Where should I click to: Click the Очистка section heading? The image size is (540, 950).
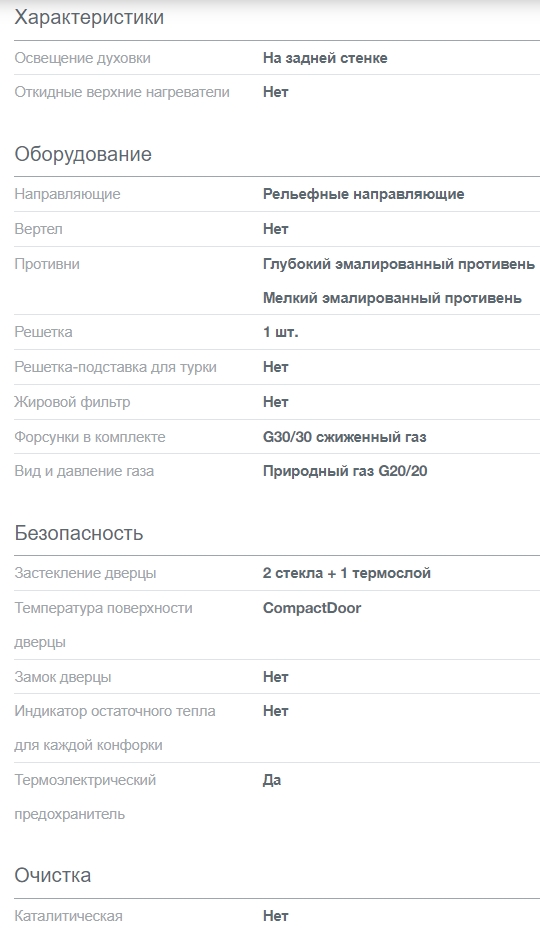(53, 875)
